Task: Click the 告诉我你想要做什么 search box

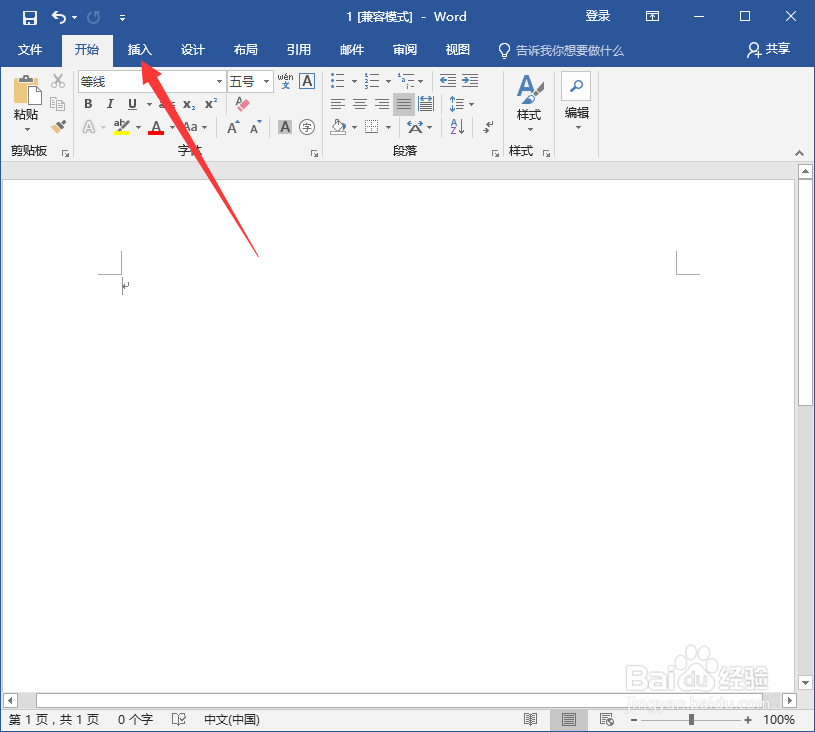Action: [x=561, y=50]
